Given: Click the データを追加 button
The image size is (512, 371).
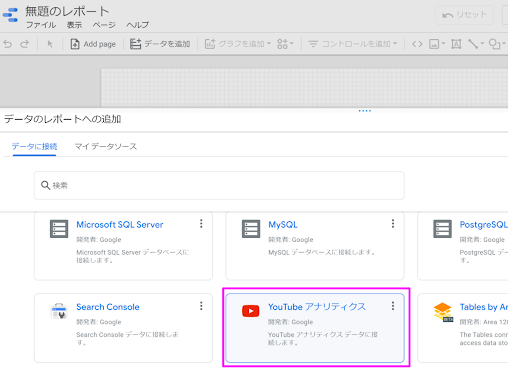Looking at the screenshot, I should (x=160, y=44).
